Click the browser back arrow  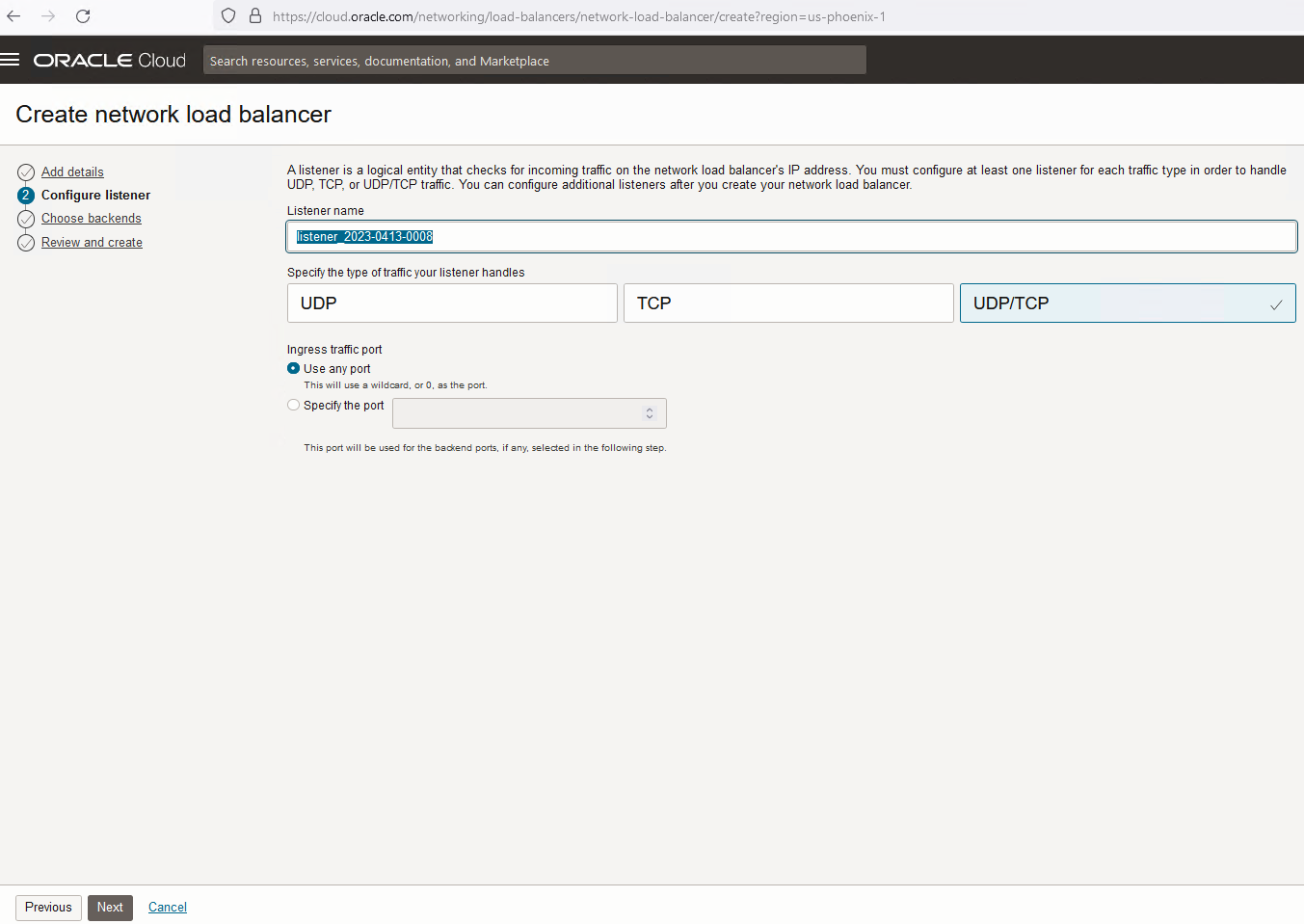(x=13, y=16)
